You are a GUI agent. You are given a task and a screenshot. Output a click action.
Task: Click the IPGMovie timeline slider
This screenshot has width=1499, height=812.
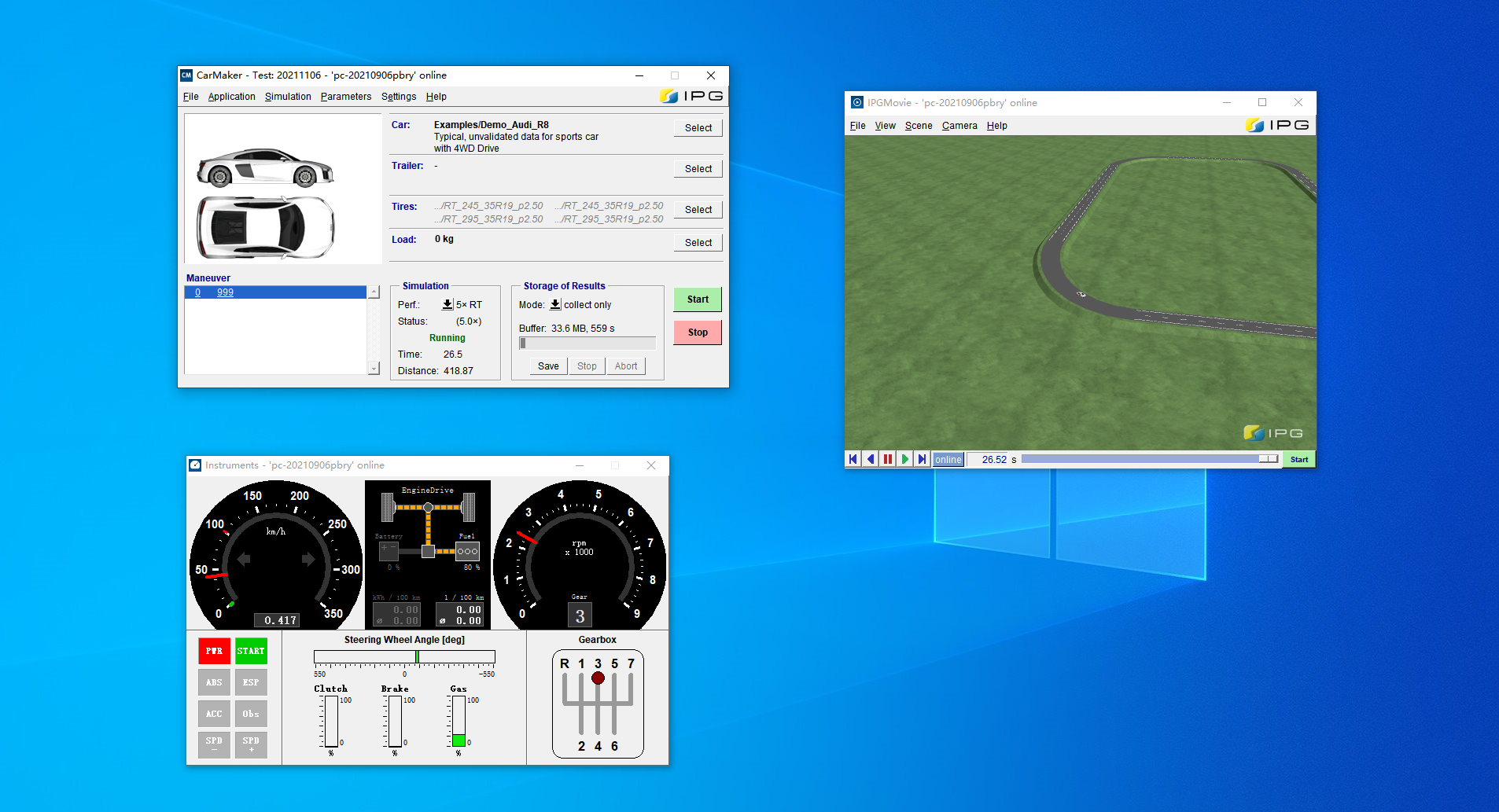(x=1150, y=459)
